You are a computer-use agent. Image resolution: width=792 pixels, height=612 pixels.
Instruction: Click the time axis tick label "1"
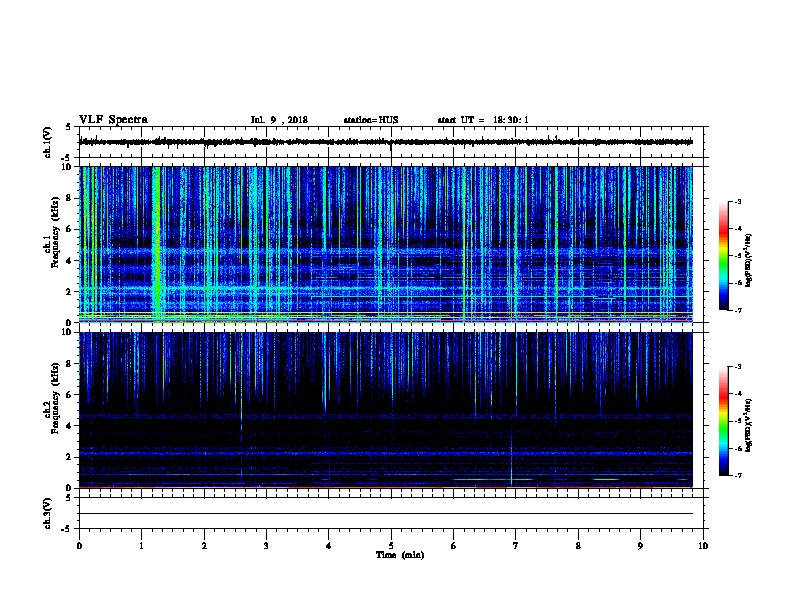(x=141, y=546)
